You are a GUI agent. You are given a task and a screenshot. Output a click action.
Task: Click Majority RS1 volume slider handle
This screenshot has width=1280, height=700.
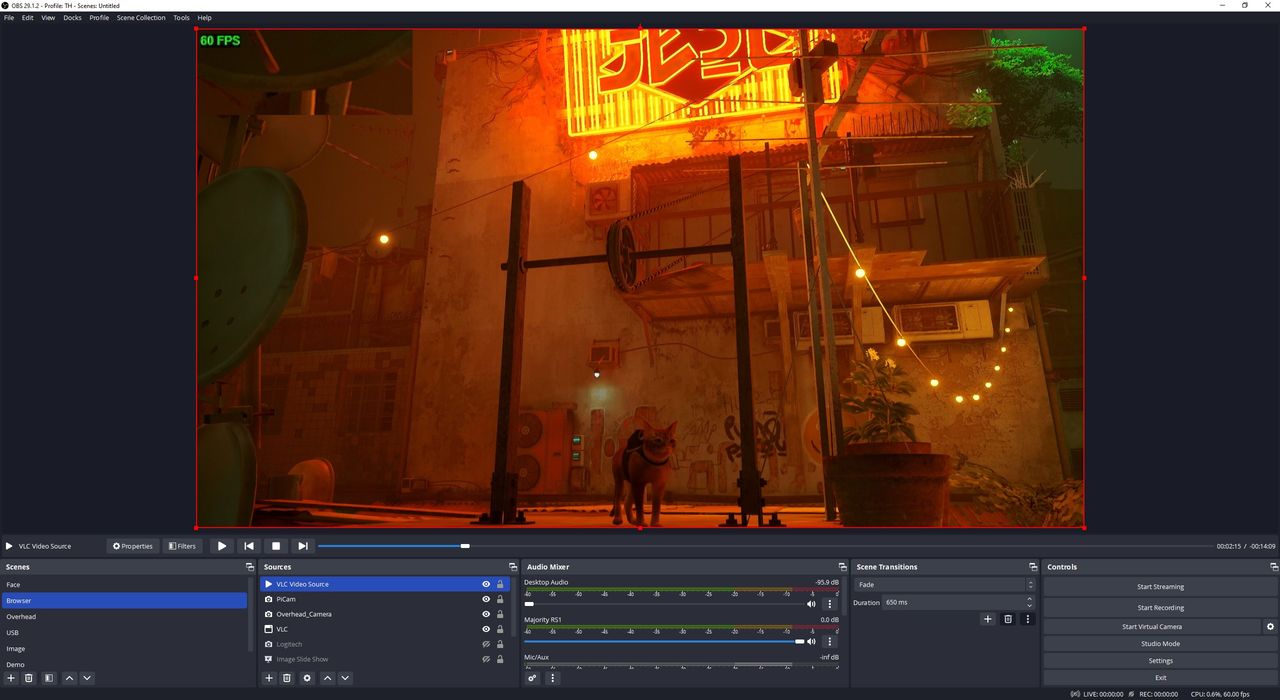click(799, 641)
